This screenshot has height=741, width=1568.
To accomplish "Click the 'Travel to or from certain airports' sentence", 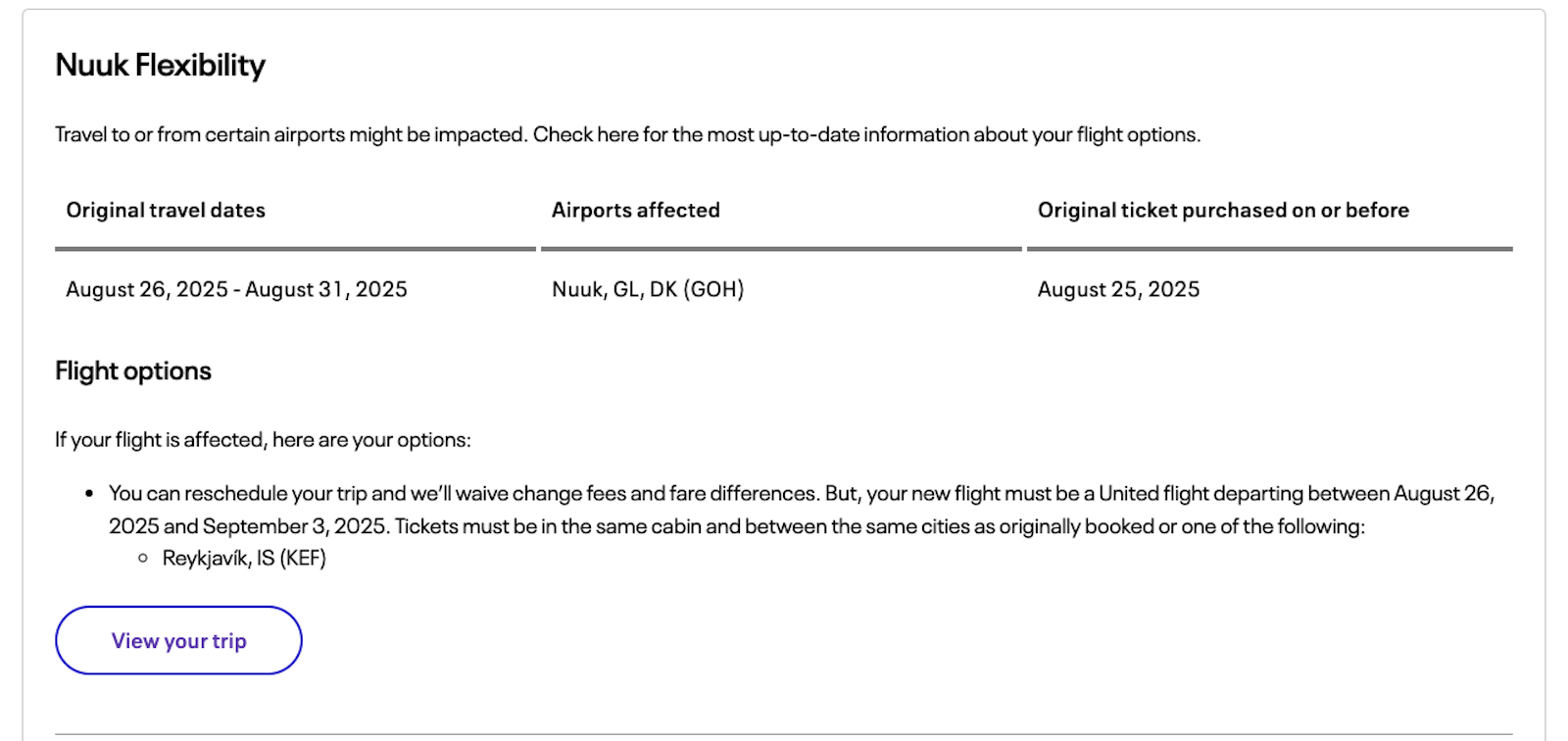I will (291, 134).
